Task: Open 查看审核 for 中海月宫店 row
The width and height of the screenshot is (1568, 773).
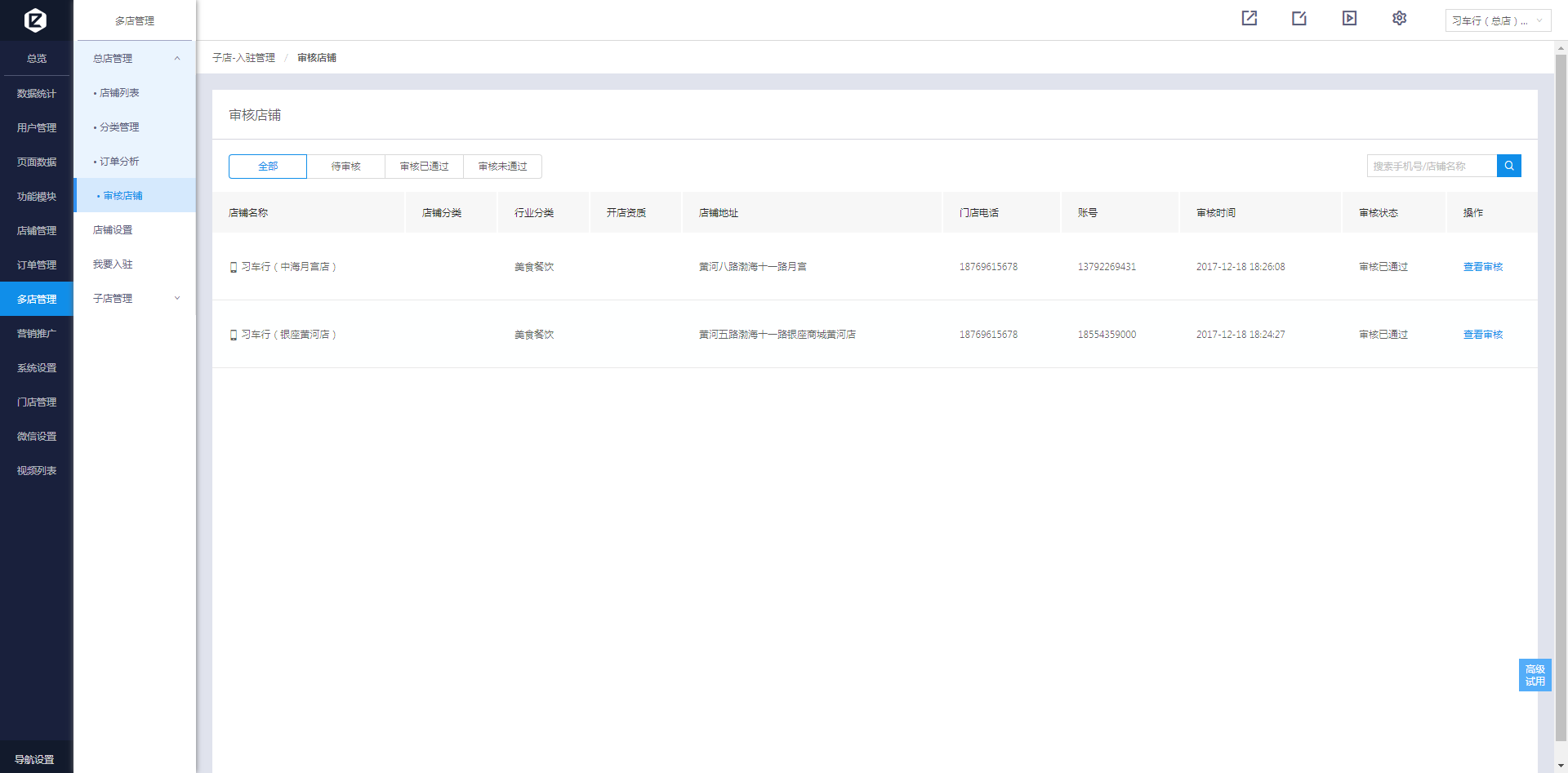Action: click(x=1482, y=267)
